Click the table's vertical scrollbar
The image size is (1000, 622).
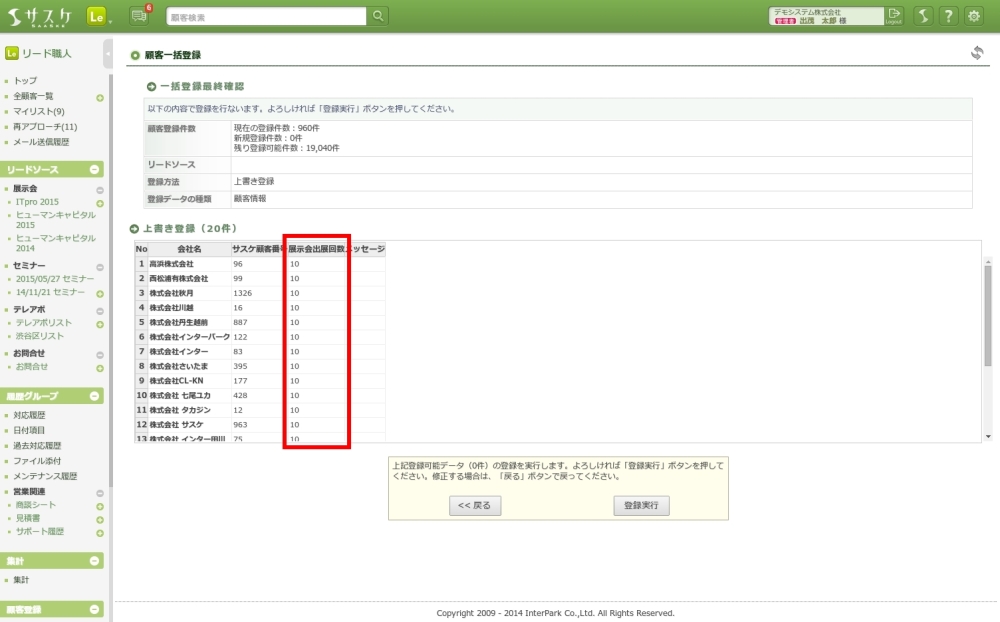(x=988, y=320)
